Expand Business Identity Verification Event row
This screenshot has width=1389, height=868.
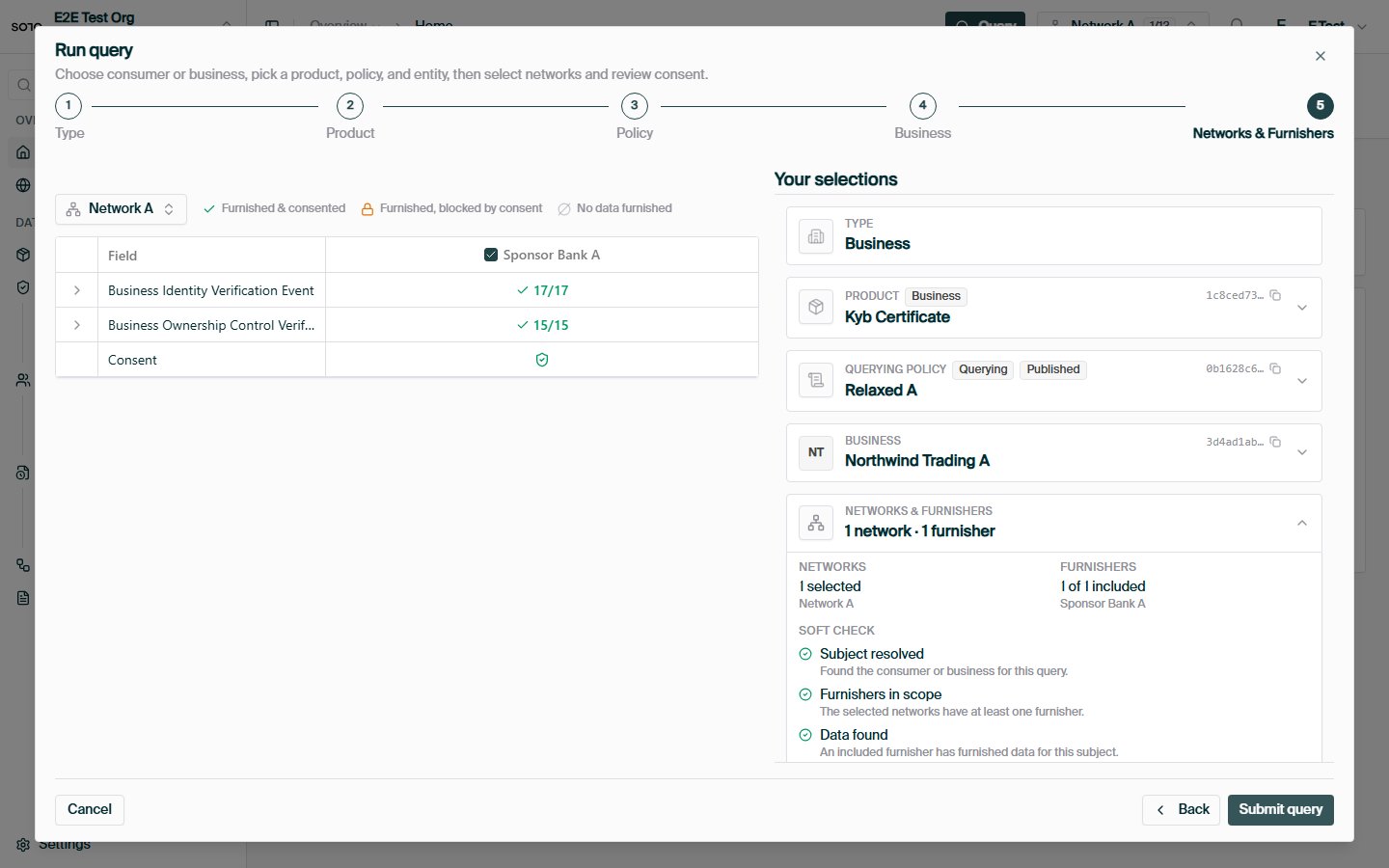(x=76, y=290)
